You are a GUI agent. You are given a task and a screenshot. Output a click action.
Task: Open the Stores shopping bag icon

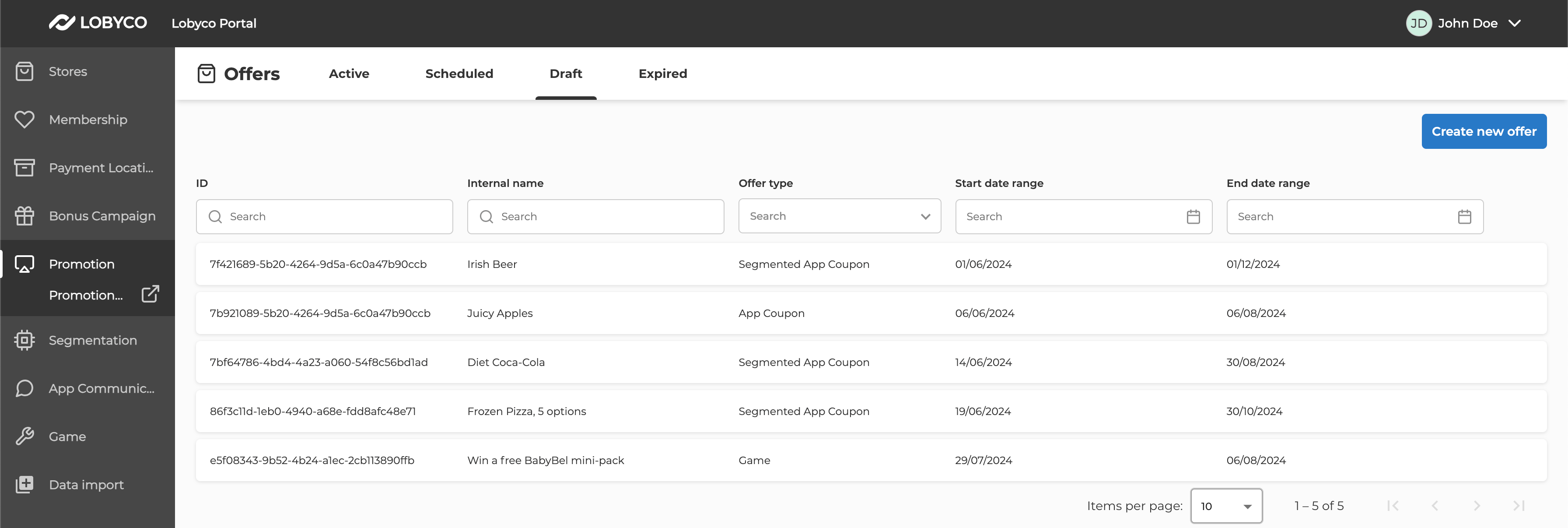click(24, 71)
